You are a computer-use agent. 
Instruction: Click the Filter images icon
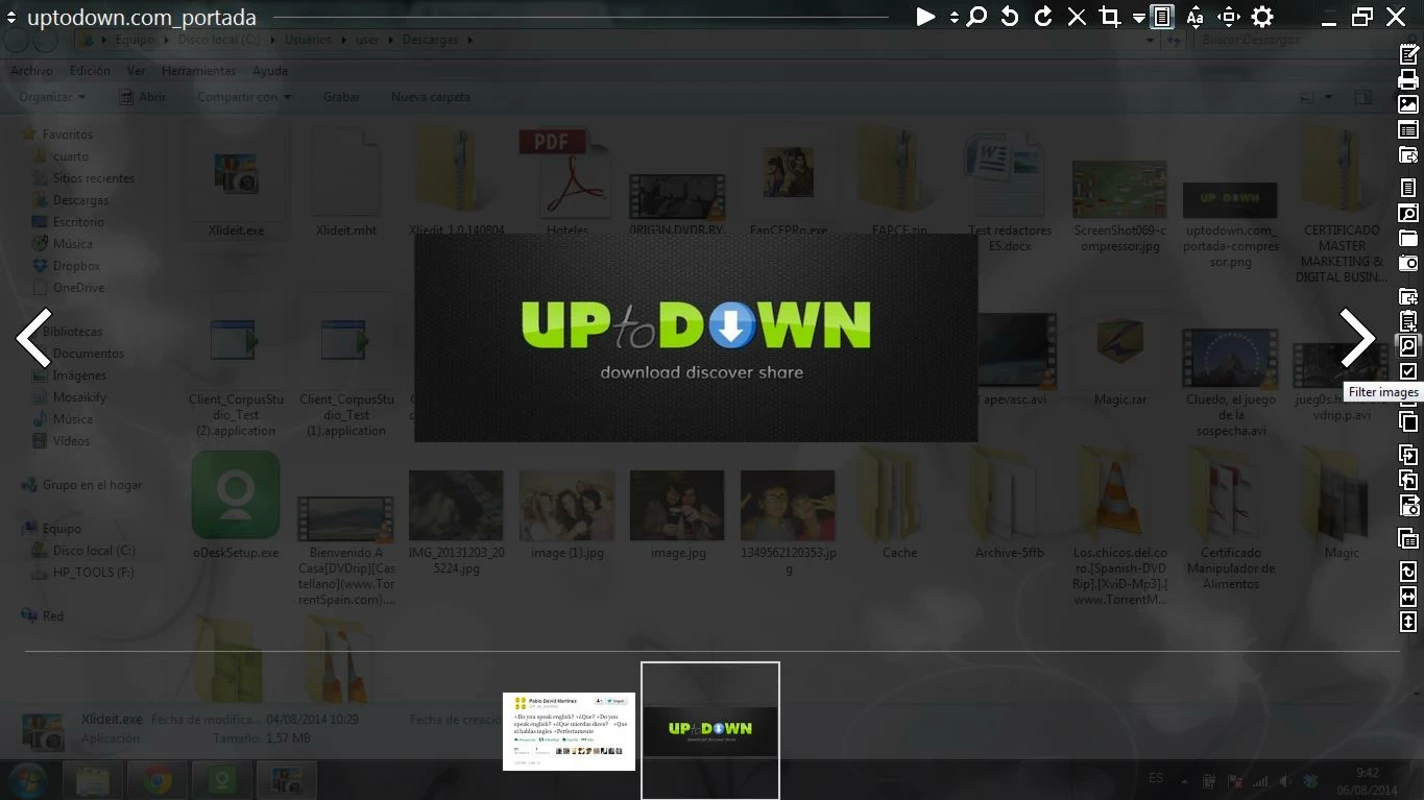(1408, 346)
